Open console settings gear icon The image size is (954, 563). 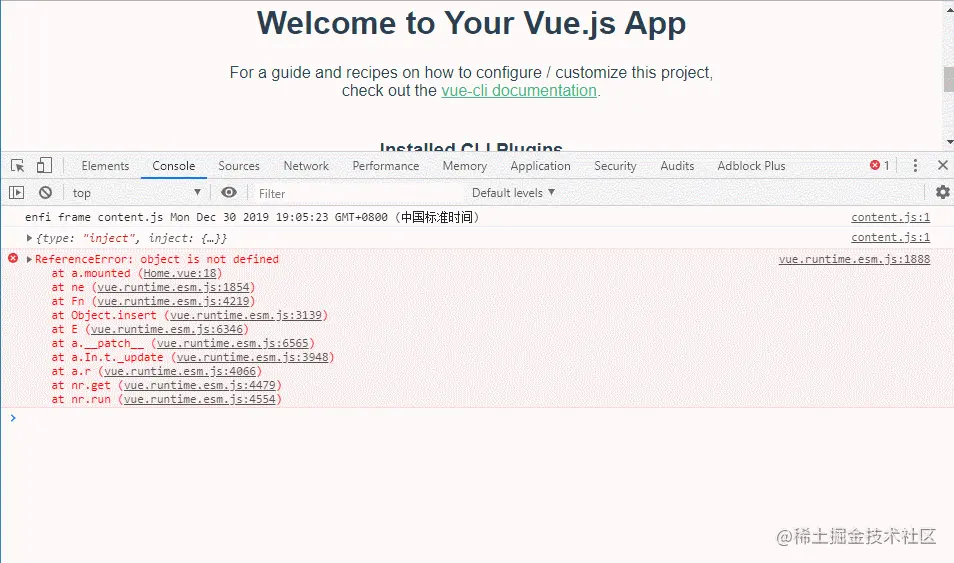click(942, 192)
